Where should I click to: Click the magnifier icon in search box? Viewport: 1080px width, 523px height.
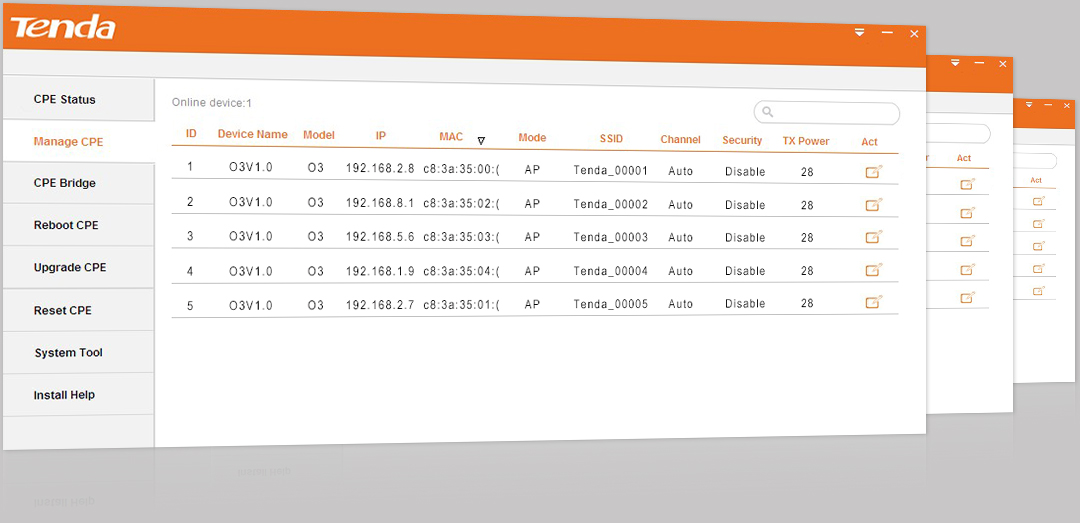tap(768, 112)
